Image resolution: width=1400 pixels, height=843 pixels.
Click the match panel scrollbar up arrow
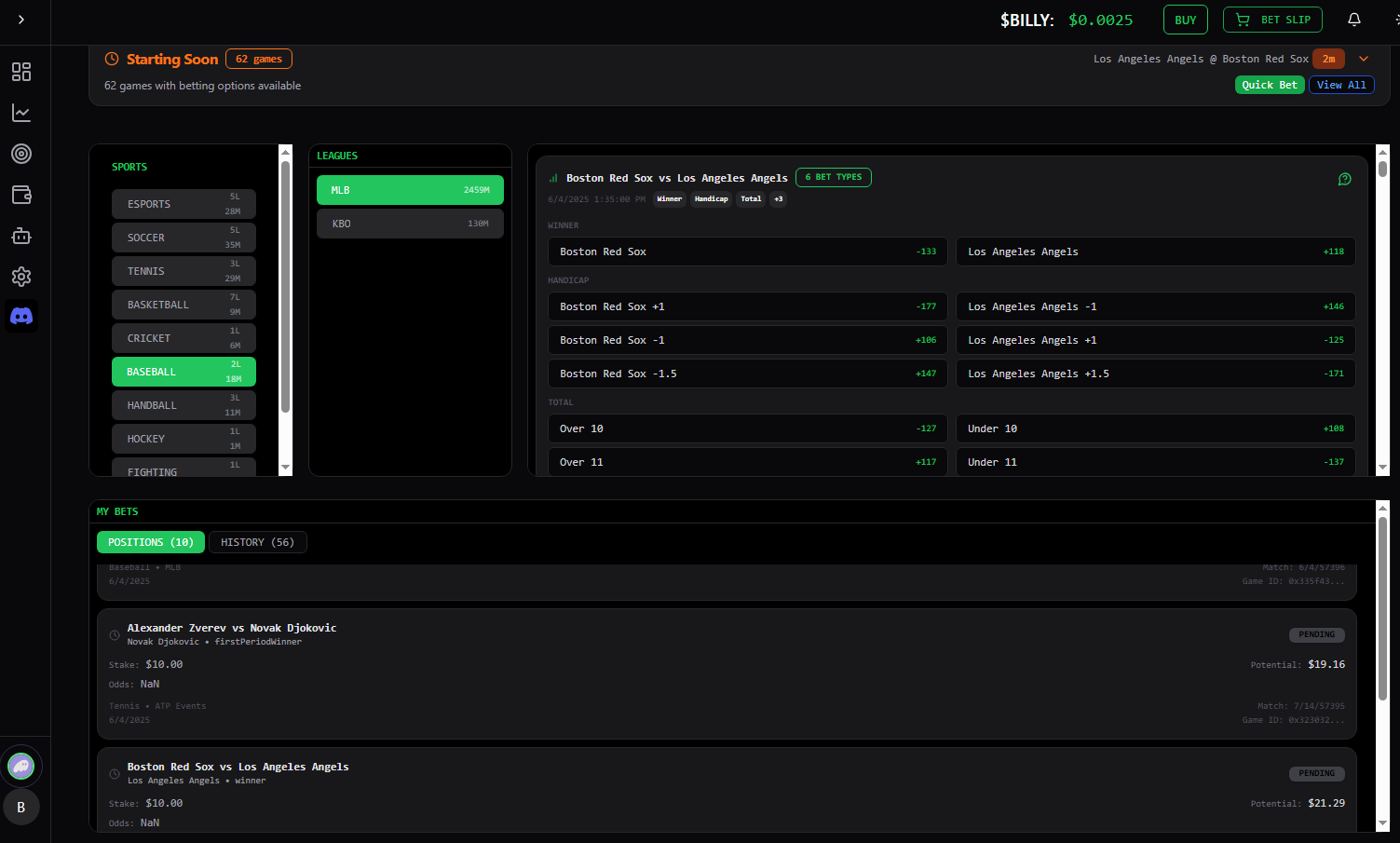(1382, 152)
